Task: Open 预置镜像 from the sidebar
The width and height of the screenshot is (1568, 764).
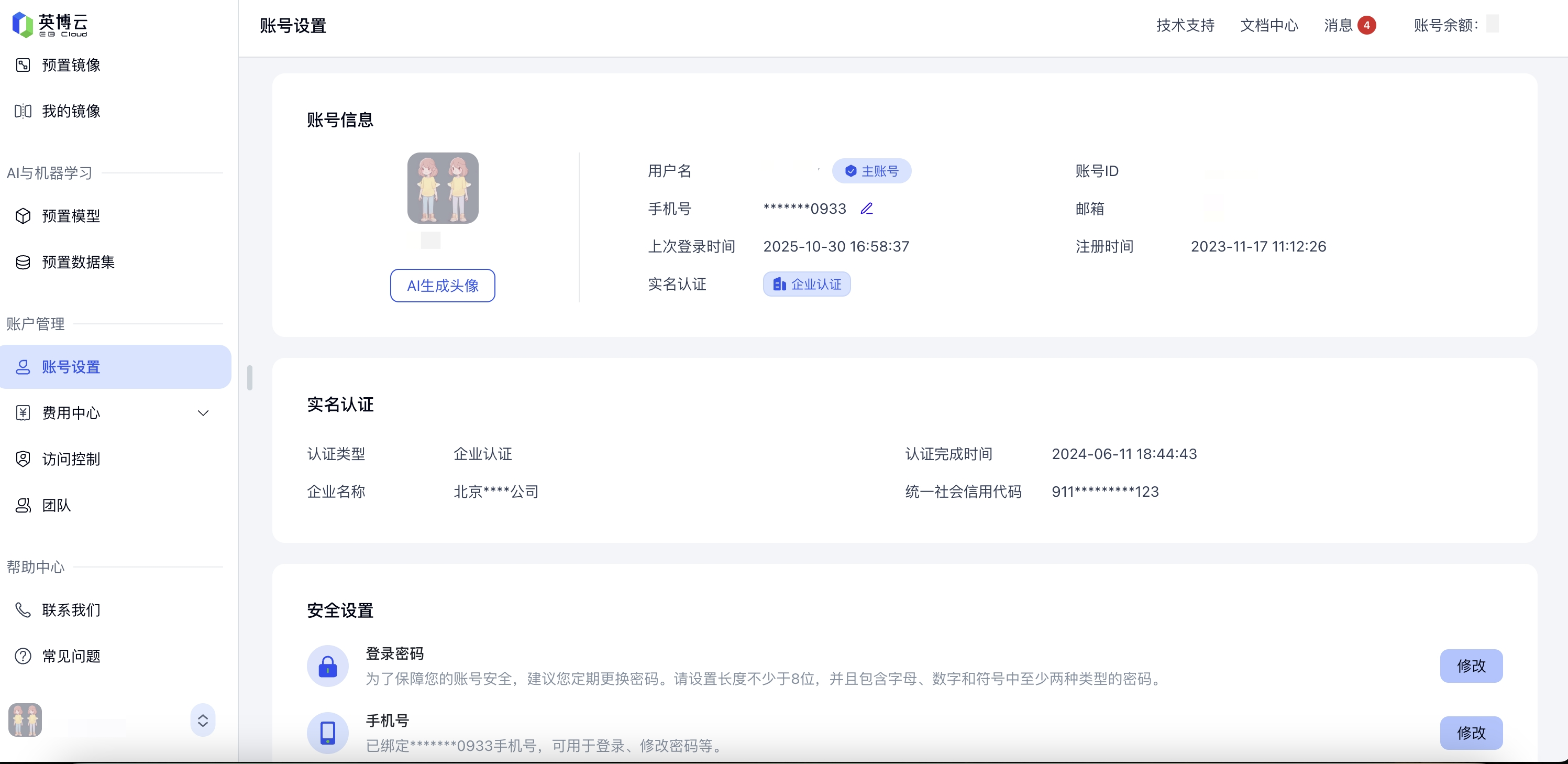Action: (71, 65)
